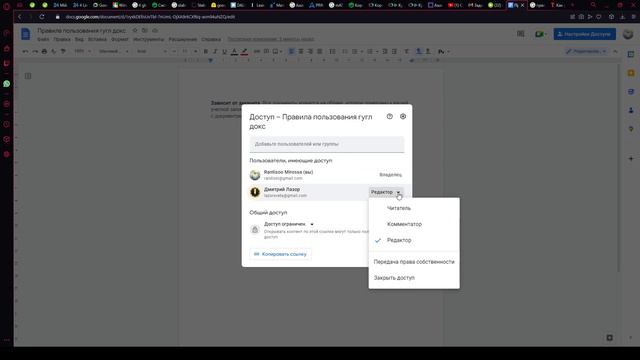The width and height of the screenshot is (640, 360).
Task: Open the Docs home logo
Action: 25,34
